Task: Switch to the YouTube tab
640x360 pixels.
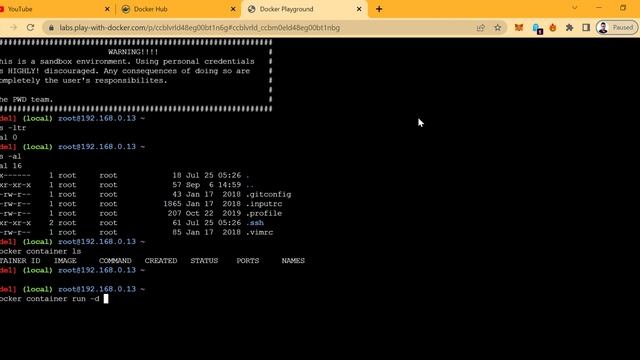Action: pyautogui.click(x=53, y=9)
